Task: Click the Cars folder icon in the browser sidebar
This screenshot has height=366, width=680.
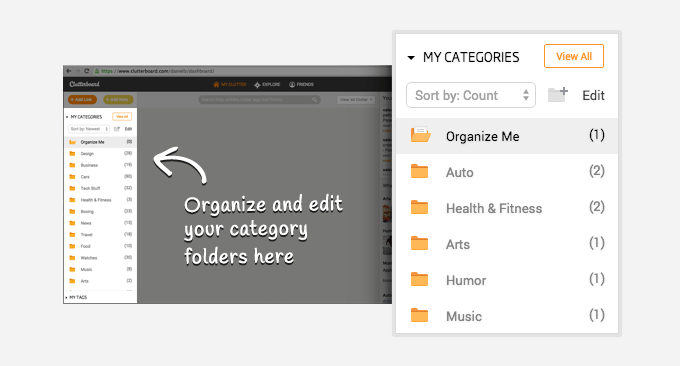Action: 72,176
